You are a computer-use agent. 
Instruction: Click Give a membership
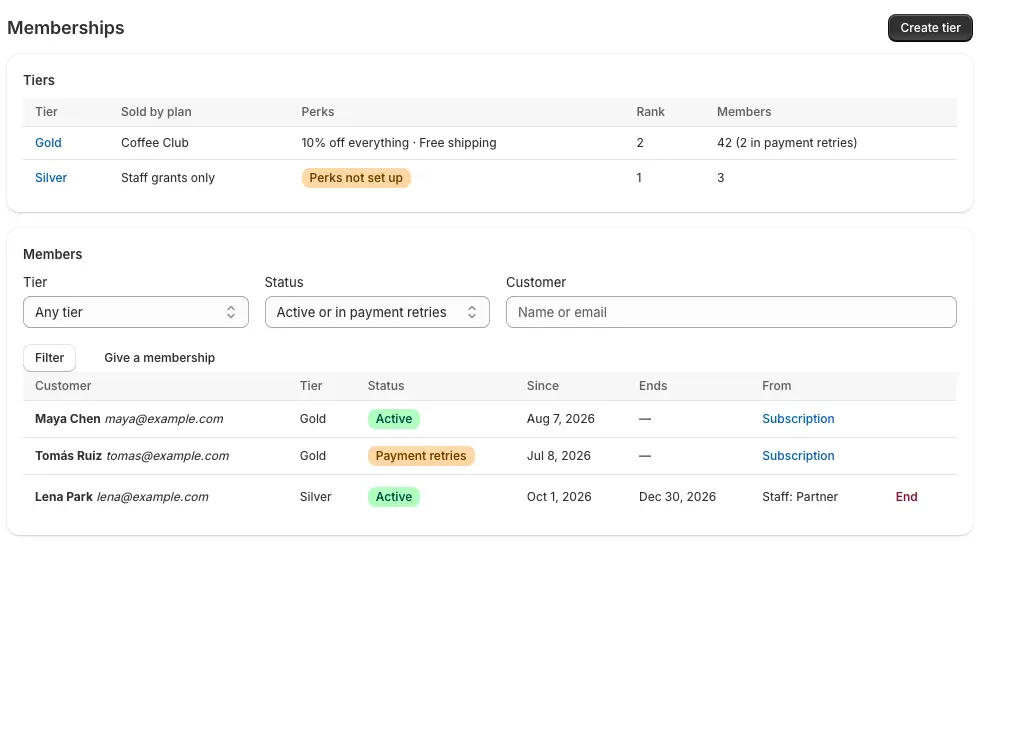pyautogui.click(x=159, y=358)
